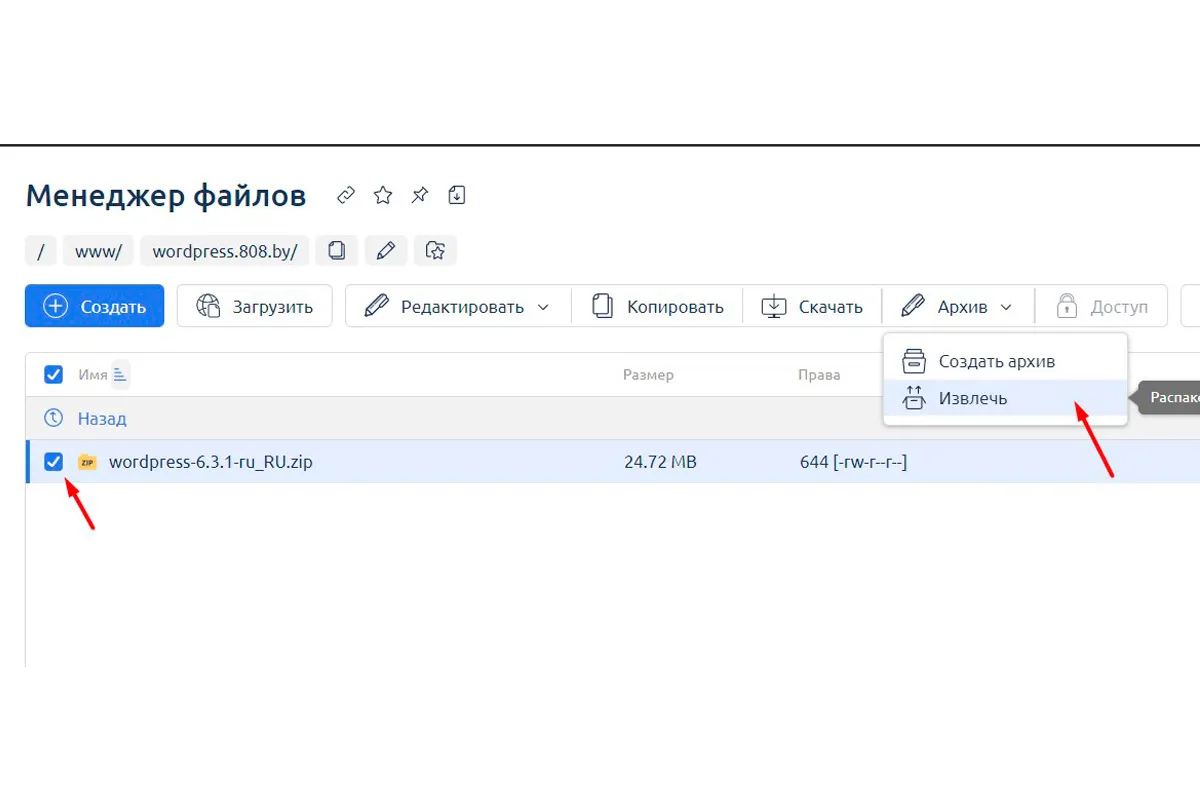Collapse the Архив dropdown
Viewport: 1200px width, 800px height.
pos(957,307)
